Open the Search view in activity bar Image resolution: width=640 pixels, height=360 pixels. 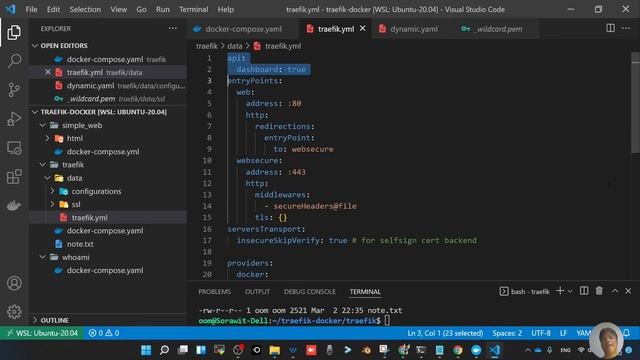(x=14, y=61)
